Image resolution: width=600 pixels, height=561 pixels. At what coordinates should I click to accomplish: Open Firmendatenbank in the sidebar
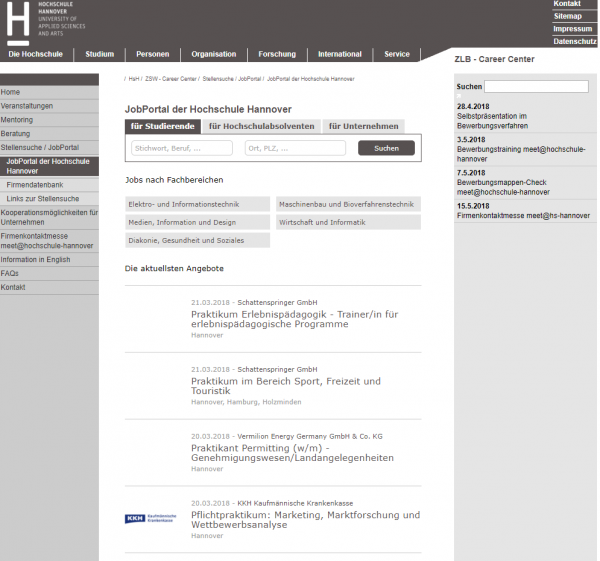tap(49, 185)
